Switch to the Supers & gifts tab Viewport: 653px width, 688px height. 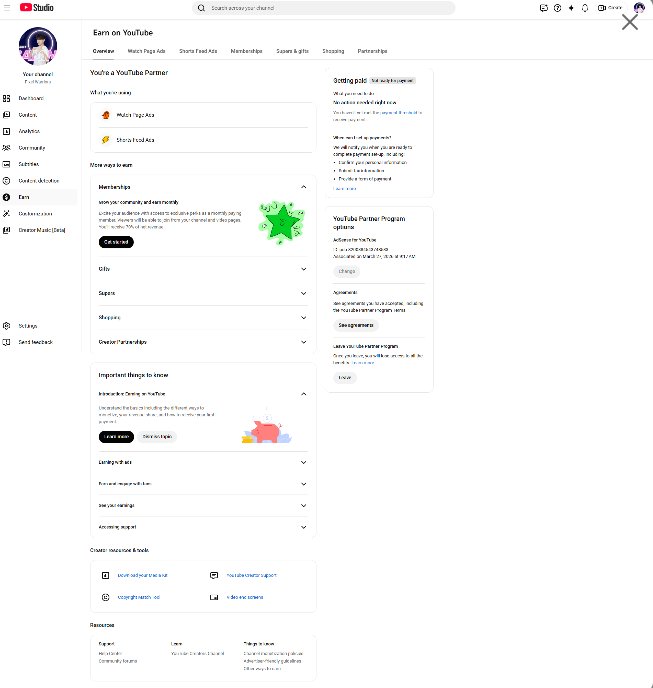[x=292, y=51]
